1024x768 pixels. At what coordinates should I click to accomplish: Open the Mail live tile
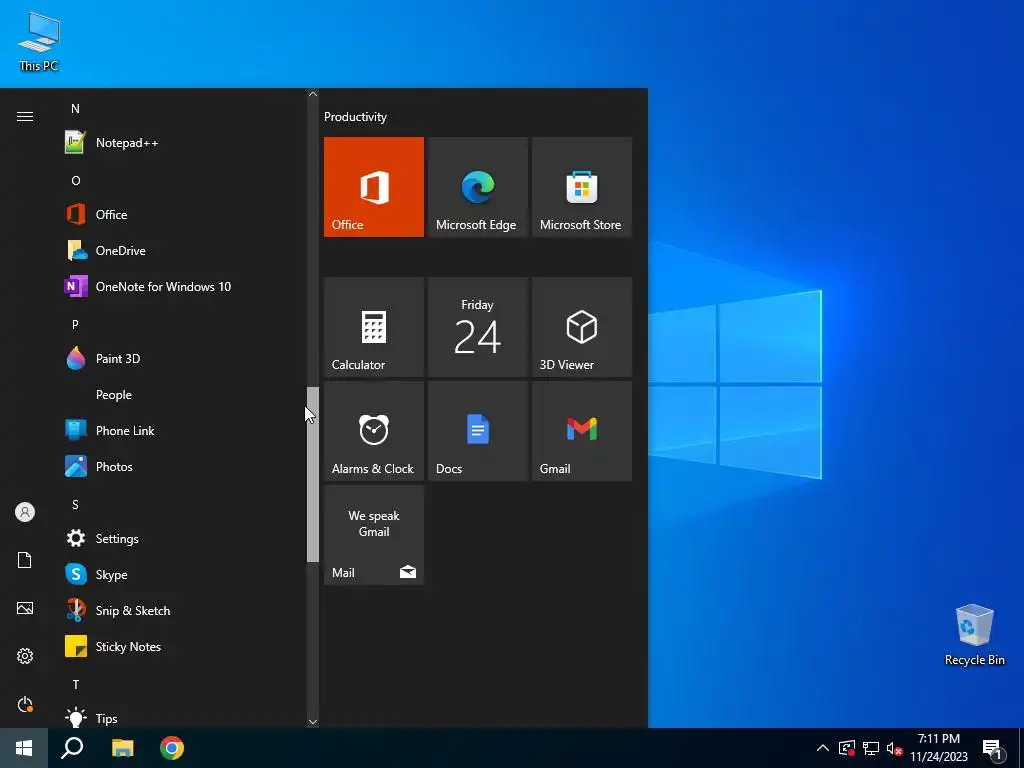click(x=374, y=535)
